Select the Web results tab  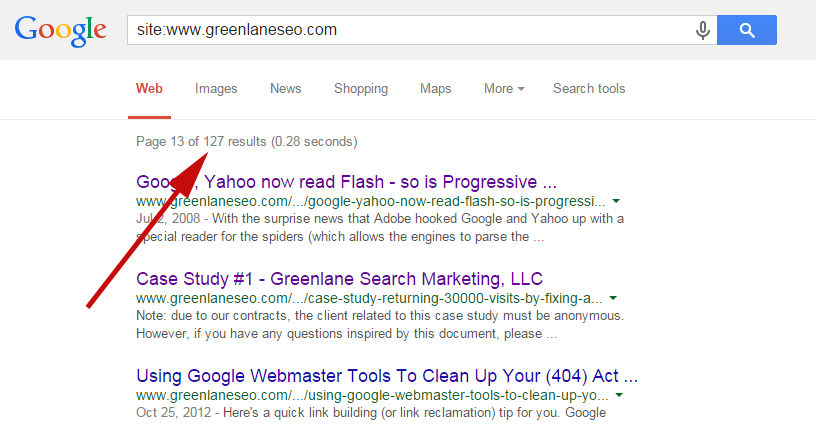coord(149,89)
